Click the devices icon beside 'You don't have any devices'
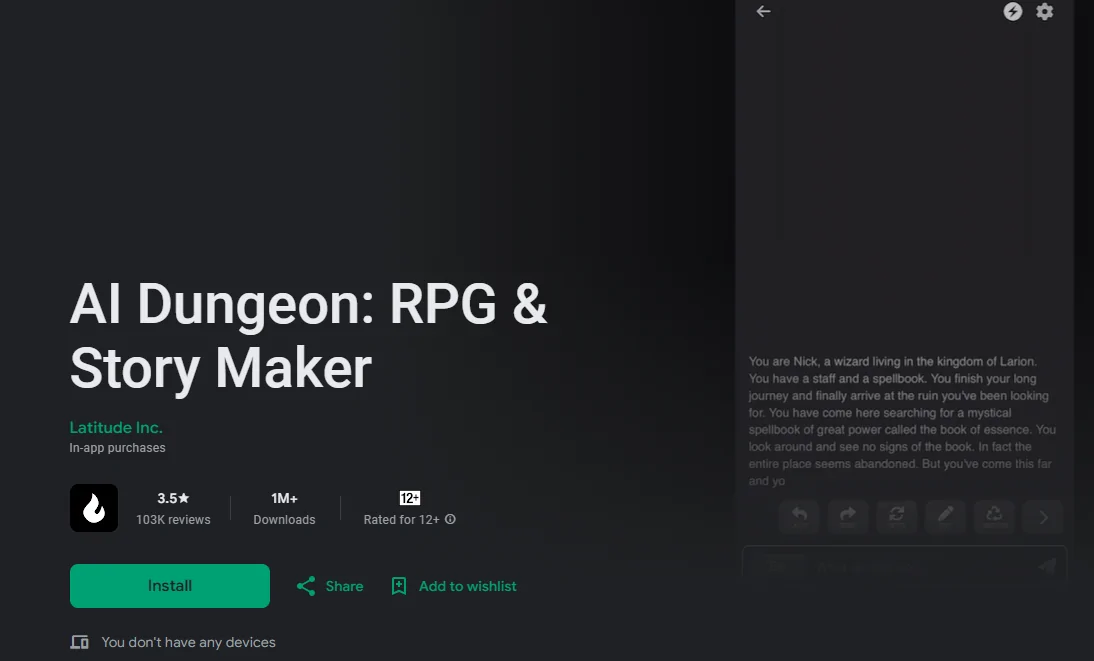 coord(80,642)
